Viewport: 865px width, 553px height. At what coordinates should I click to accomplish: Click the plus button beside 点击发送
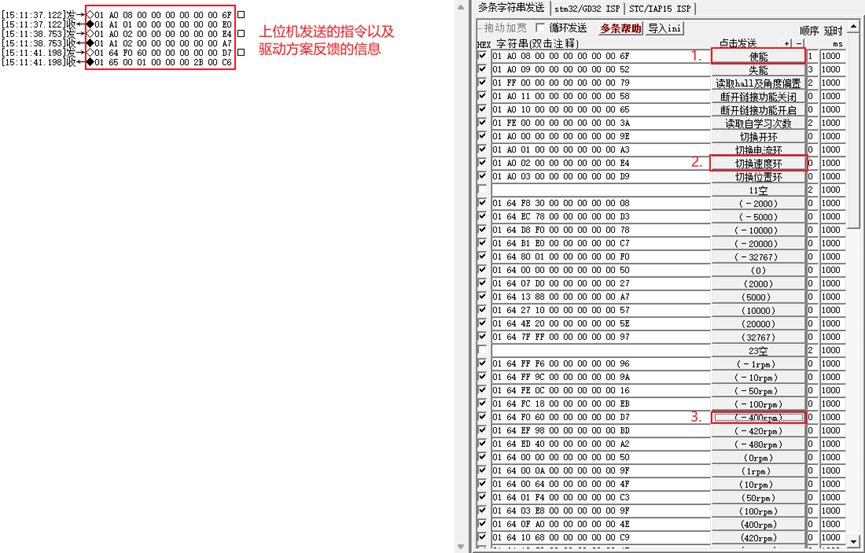coord(787,43)
